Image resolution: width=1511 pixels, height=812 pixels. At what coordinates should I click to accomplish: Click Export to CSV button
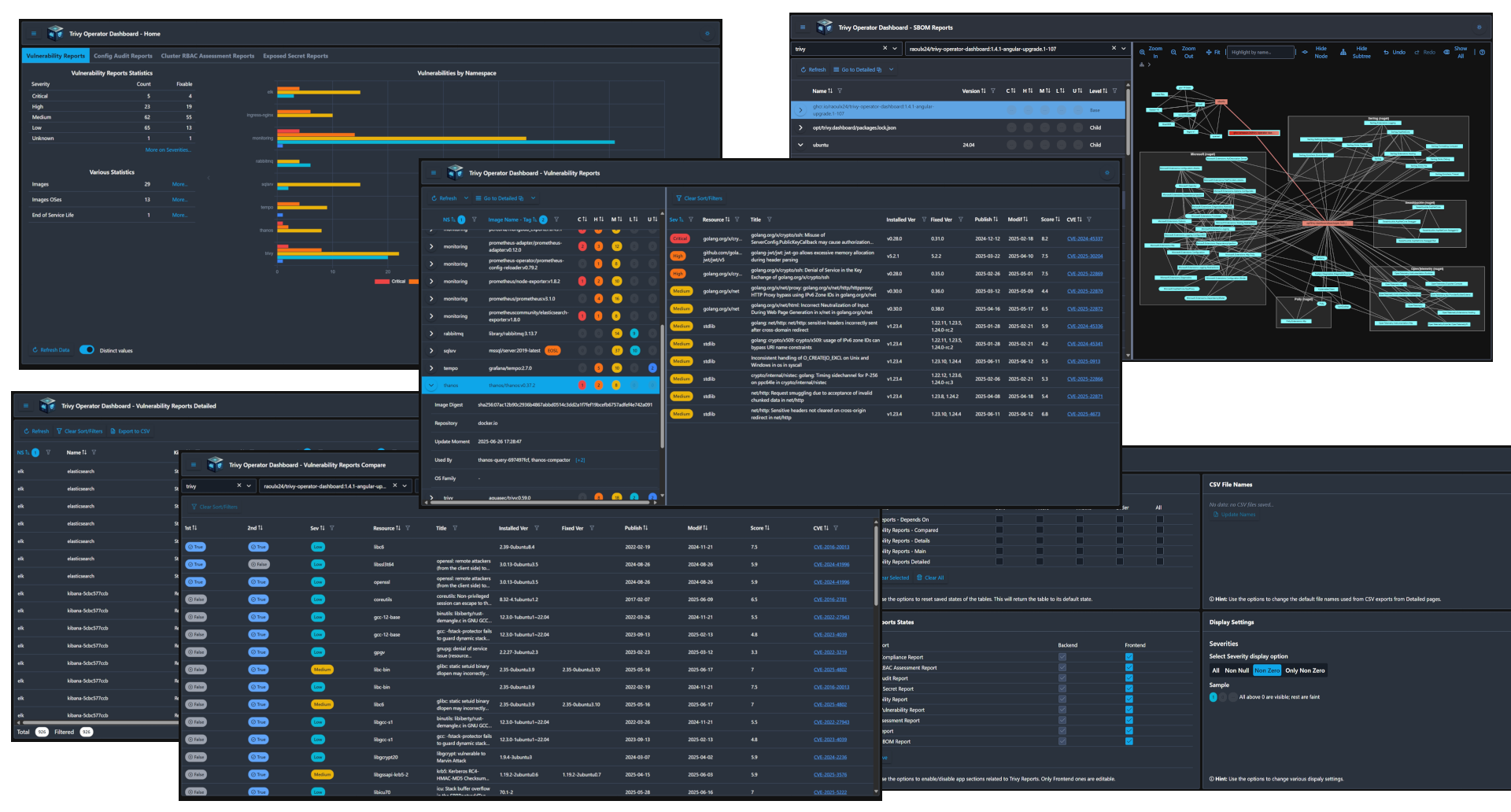point(130,431)
